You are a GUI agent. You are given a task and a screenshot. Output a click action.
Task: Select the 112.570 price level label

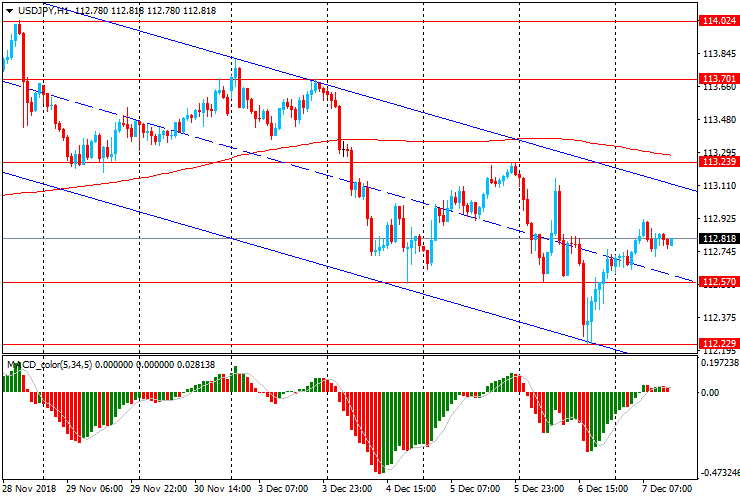(x=719, y=282)
